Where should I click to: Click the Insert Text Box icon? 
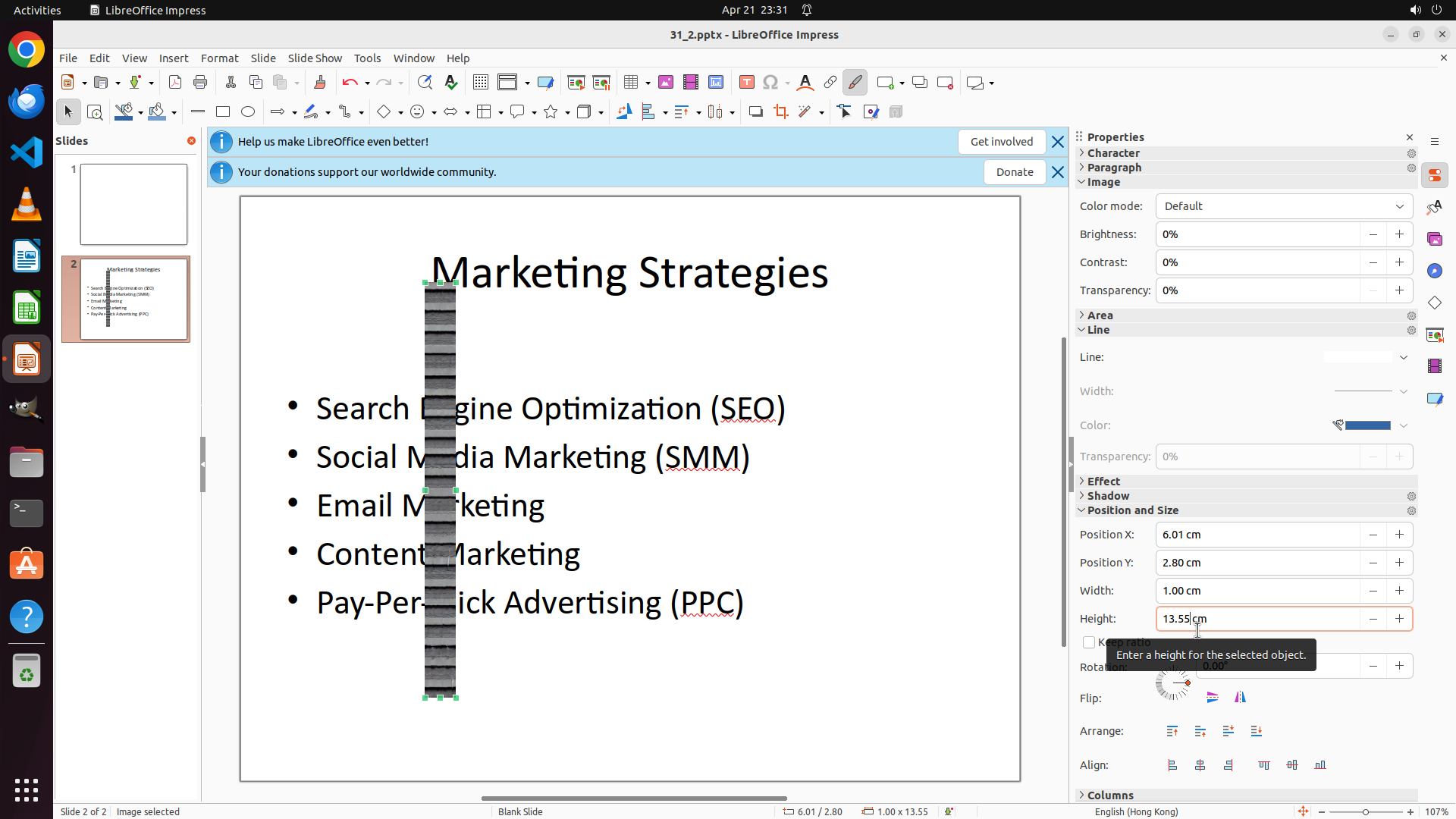click(x=746, y=83)
